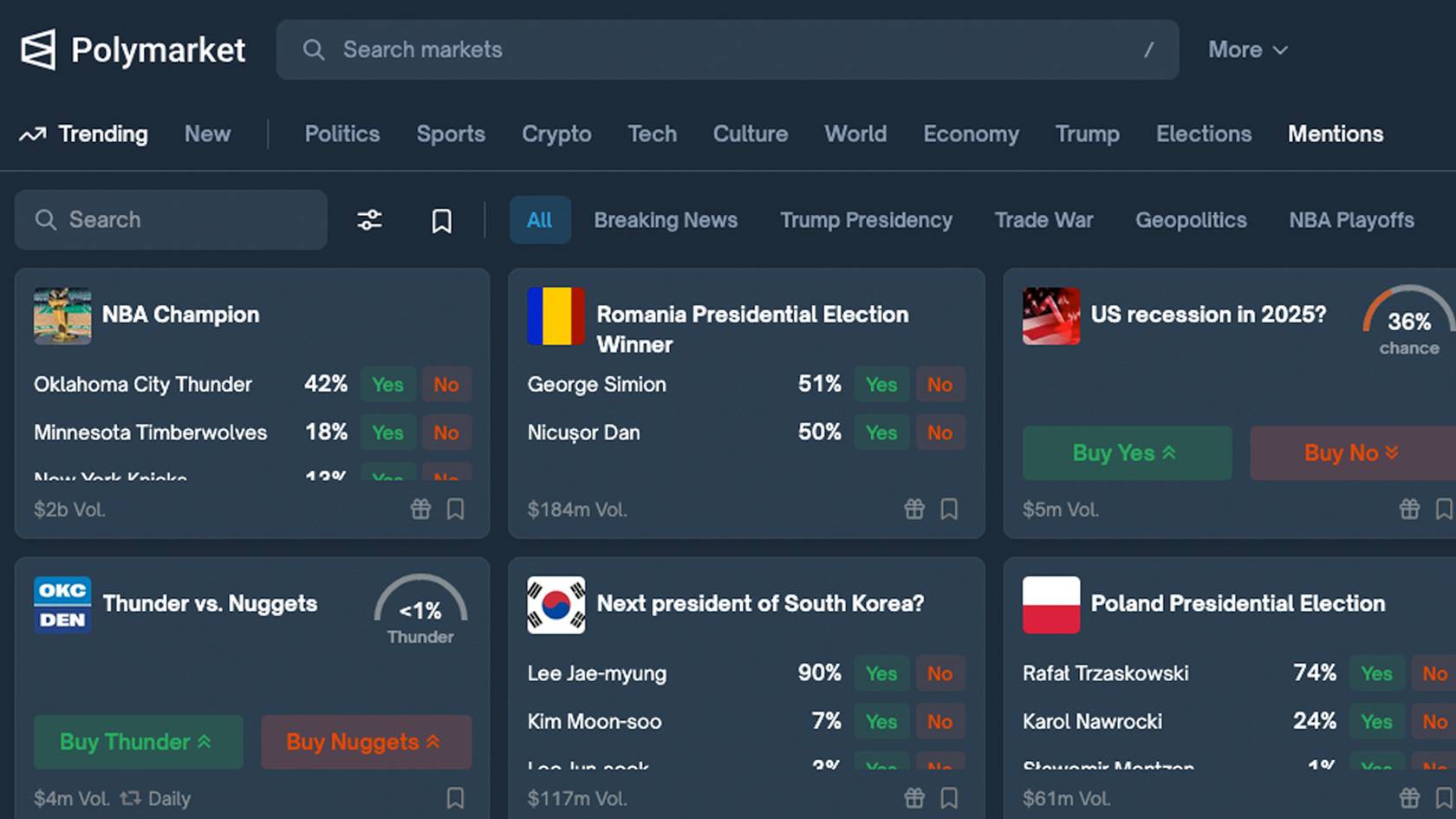Show bookmarked markets via bookmark filter icon
Viewport: 1456px width, 819px height.
click(x=441, y=221)
